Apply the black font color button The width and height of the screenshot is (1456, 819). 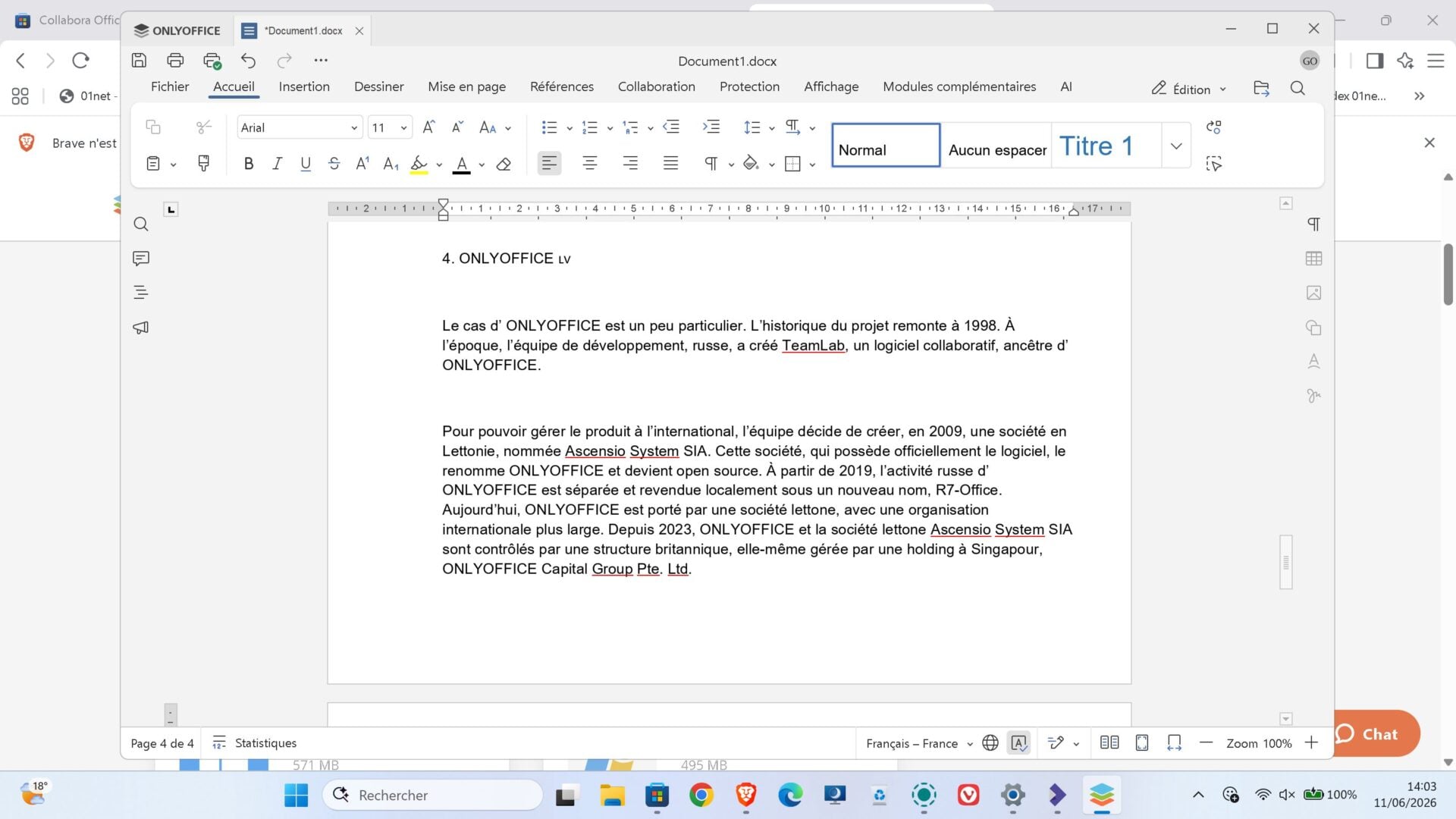[x=461, y=164]
